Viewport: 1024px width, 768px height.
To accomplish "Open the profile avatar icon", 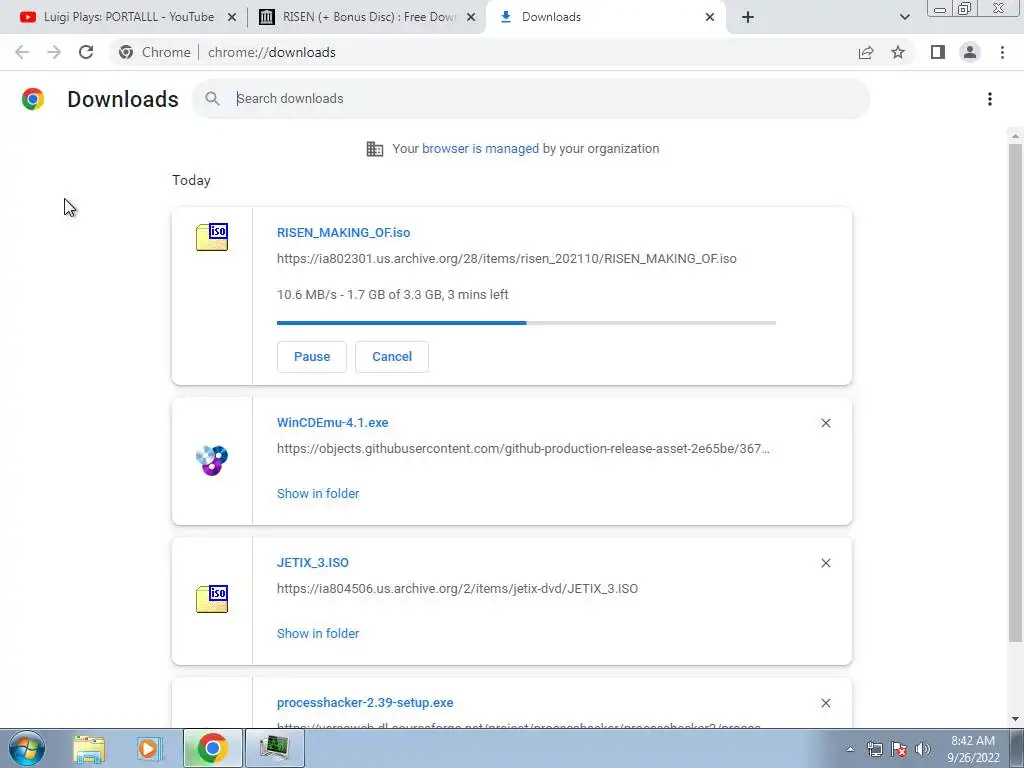I will click(970, 52).
